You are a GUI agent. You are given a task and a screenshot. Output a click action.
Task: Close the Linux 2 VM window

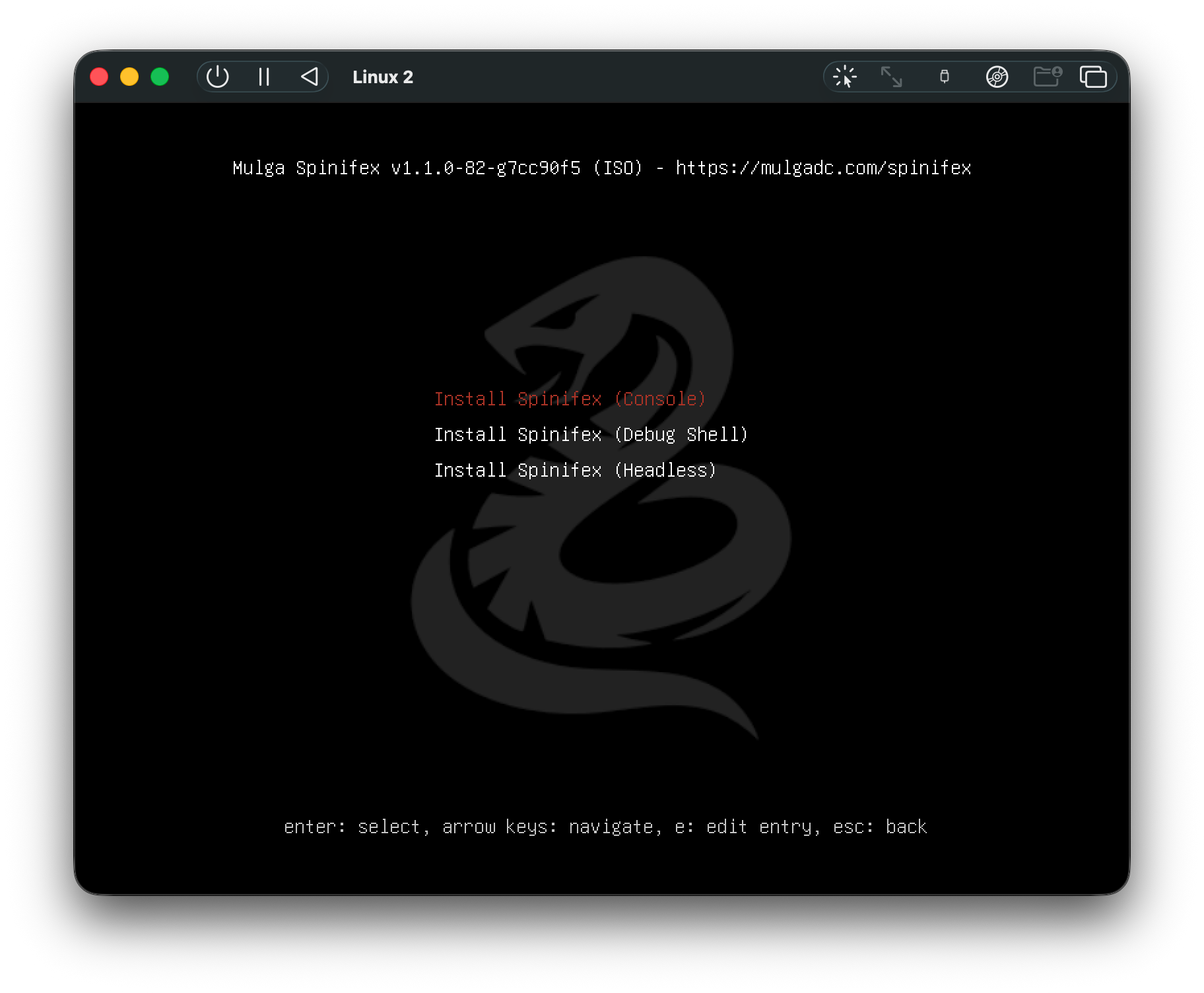pos(99,77)
